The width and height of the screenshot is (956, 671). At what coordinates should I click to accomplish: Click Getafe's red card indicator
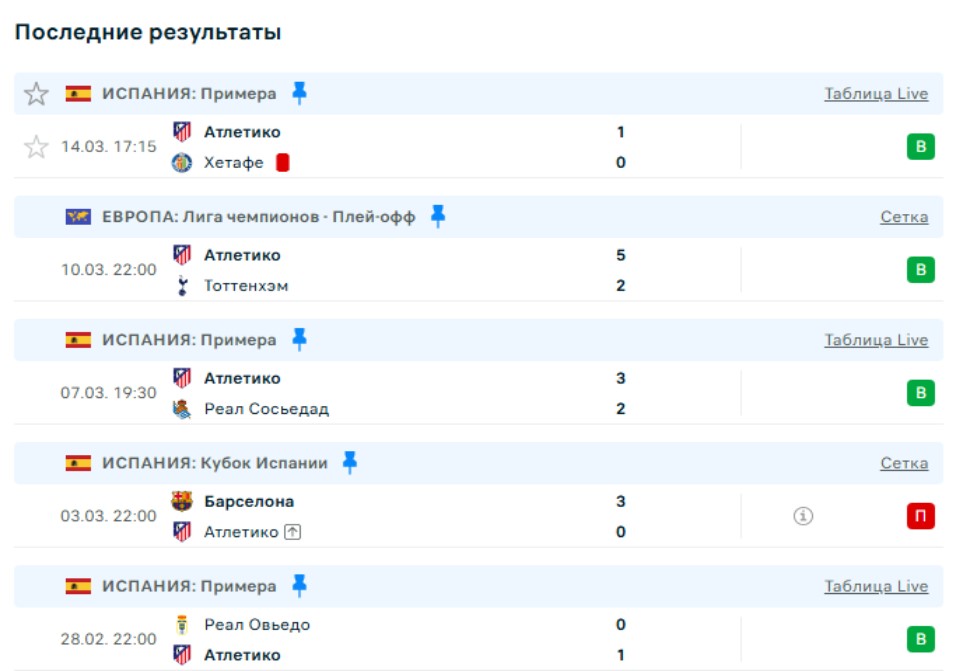pos(283,162)
